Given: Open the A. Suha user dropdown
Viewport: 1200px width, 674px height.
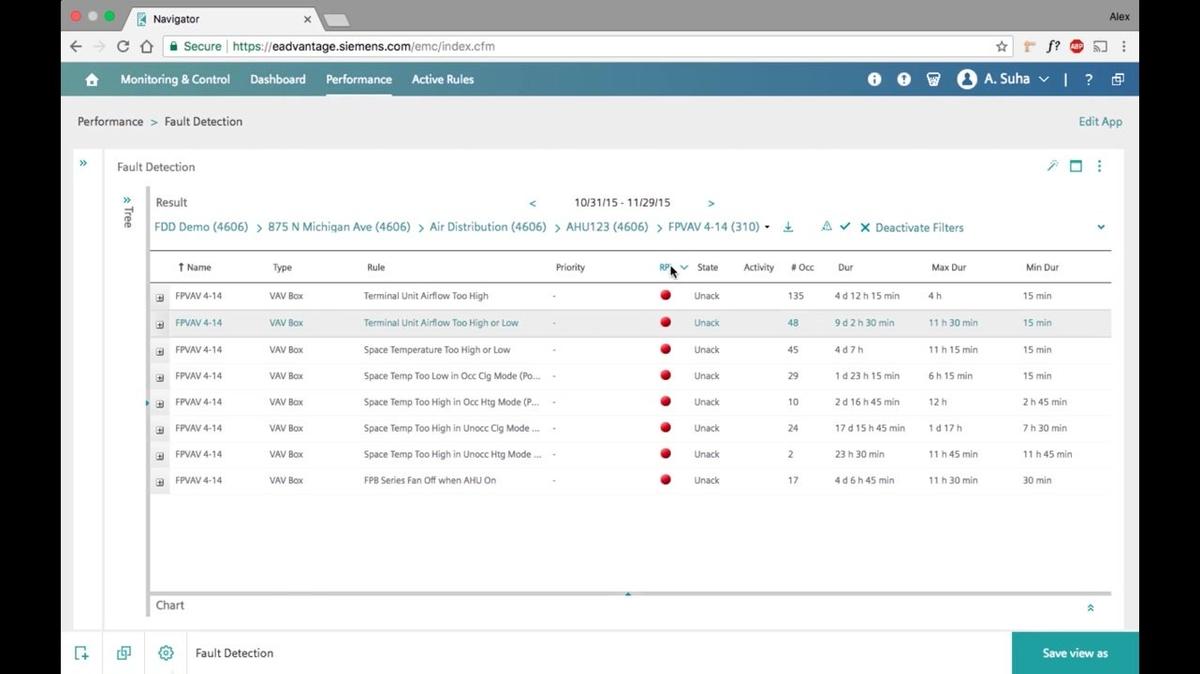Looking at the screenshot, I should [1003, 79].
